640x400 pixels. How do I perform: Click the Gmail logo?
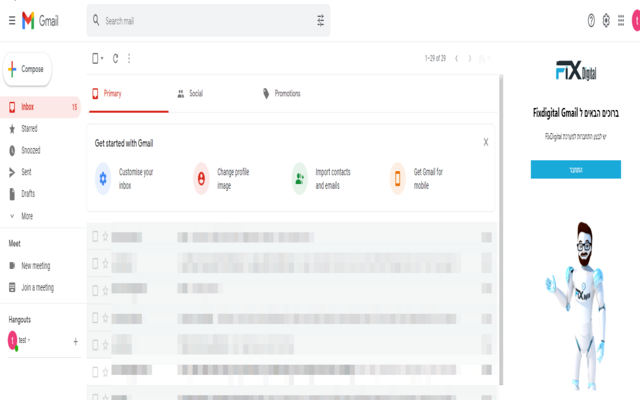(40, 20)
